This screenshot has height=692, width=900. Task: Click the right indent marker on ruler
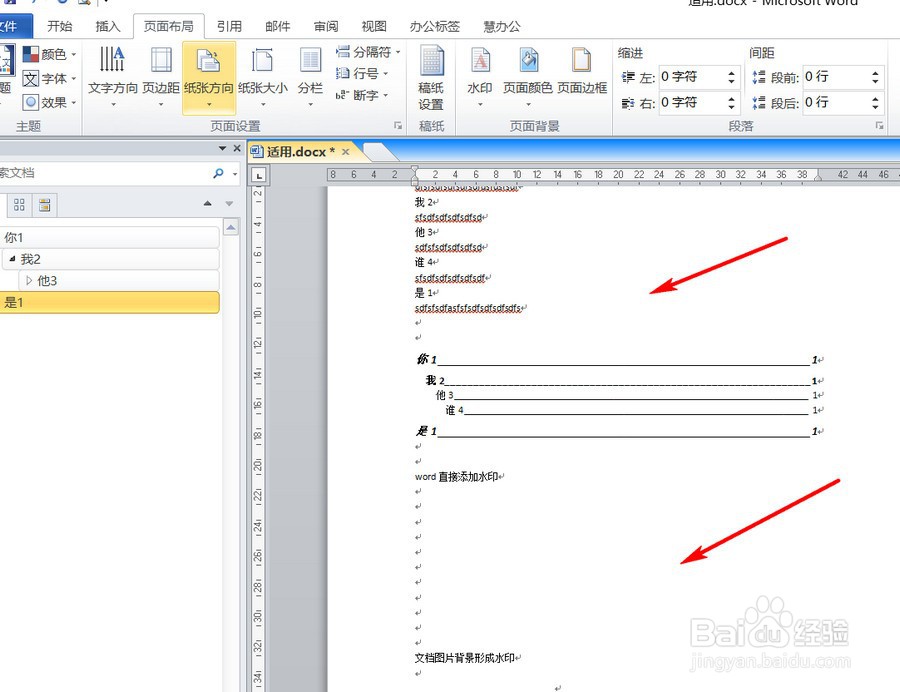(818, 177)
